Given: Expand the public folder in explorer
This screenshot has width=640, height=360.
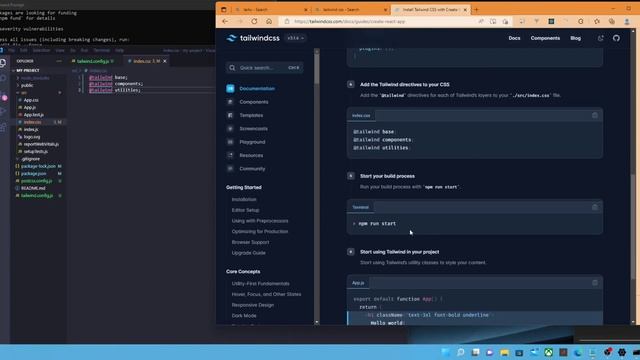Looking at the screenshot, I should click(x=27, y=85).
